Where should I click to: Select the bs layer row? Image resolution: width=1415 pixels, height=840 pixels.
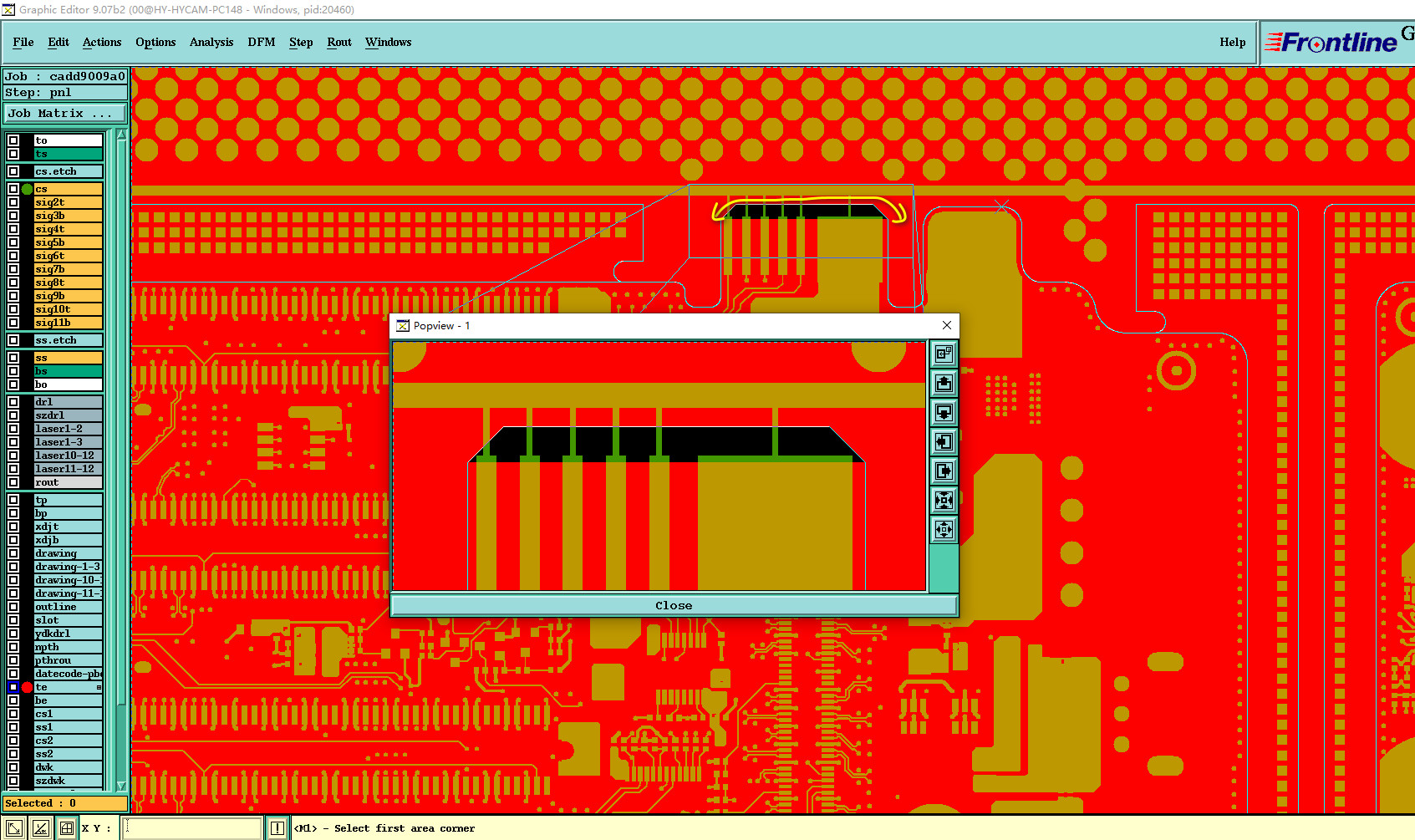pos(68,371)
